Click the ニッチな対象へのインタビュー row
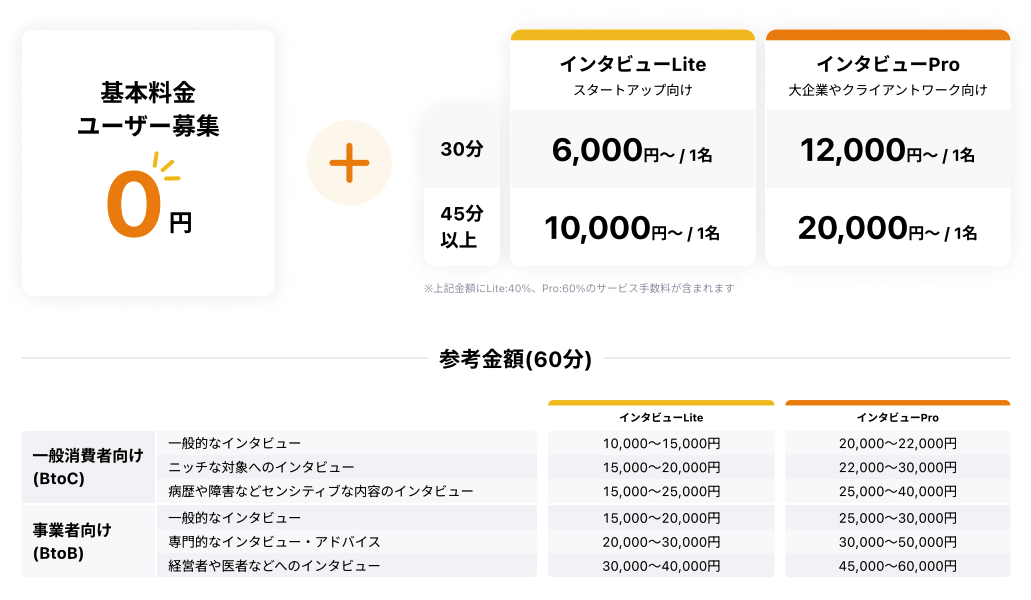 click(x=261, y=467)
